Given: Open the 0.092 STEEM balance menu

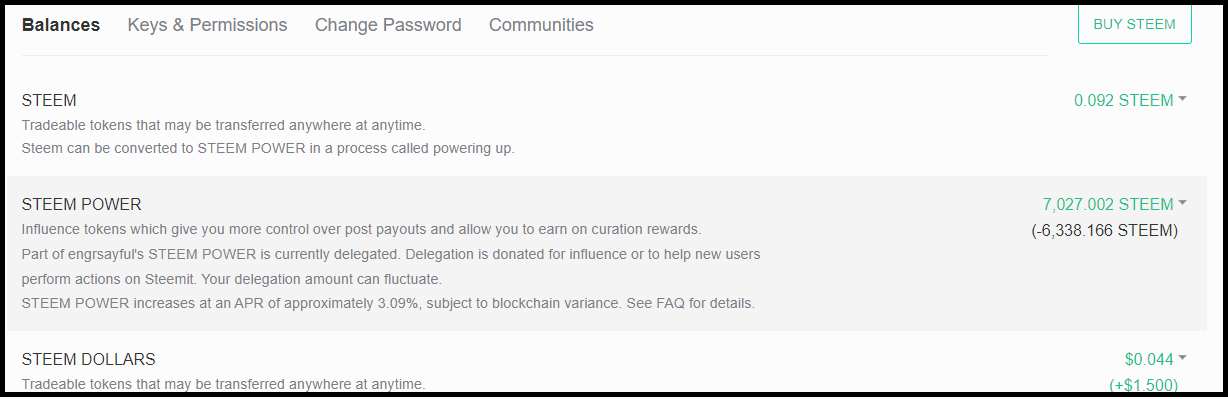Looking at the screenshot, I should tap(1123, 101).
